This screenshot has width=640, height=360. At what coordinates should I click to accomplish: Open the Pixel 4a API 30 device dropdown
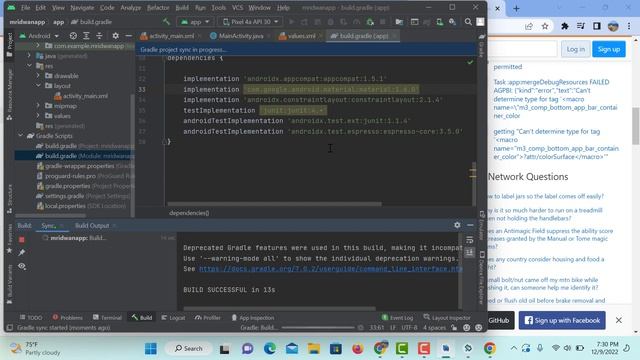[x=250, y=22]
